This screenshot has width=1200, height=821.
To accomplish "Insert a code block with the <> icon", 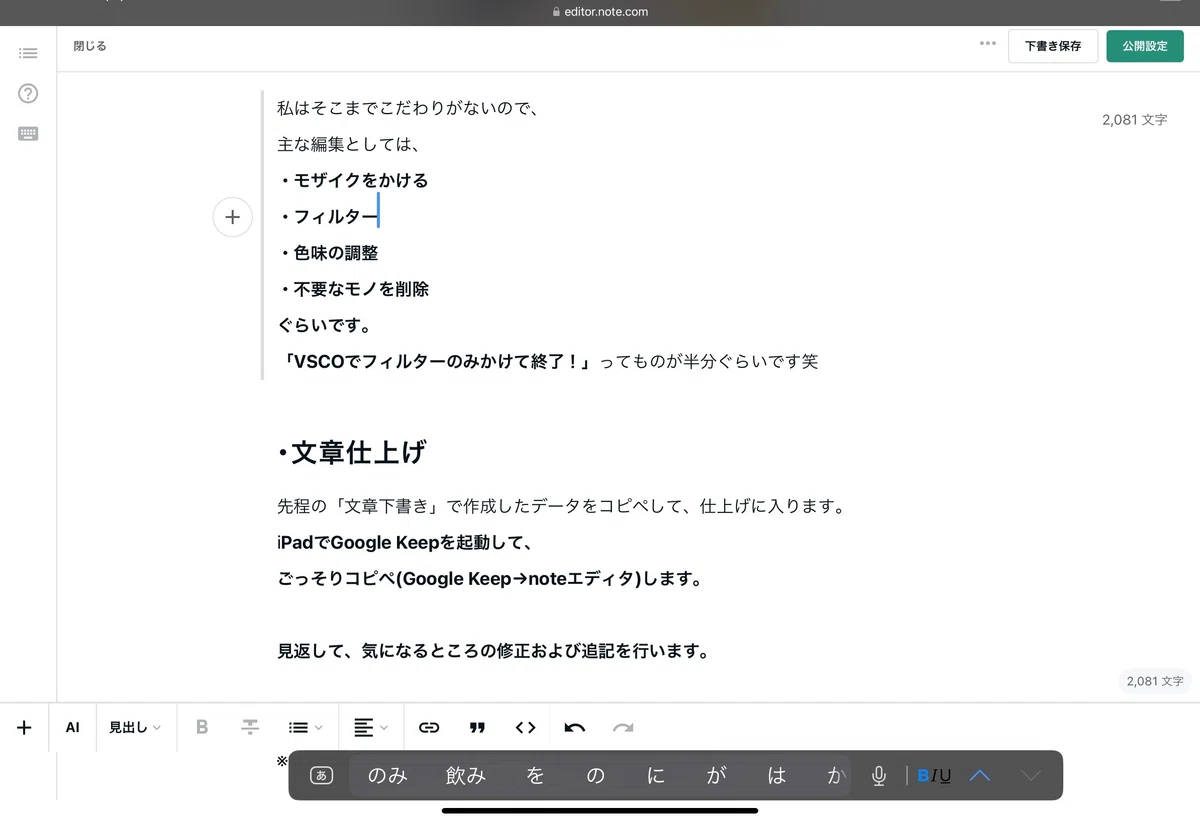I will (x=526, y=728).
